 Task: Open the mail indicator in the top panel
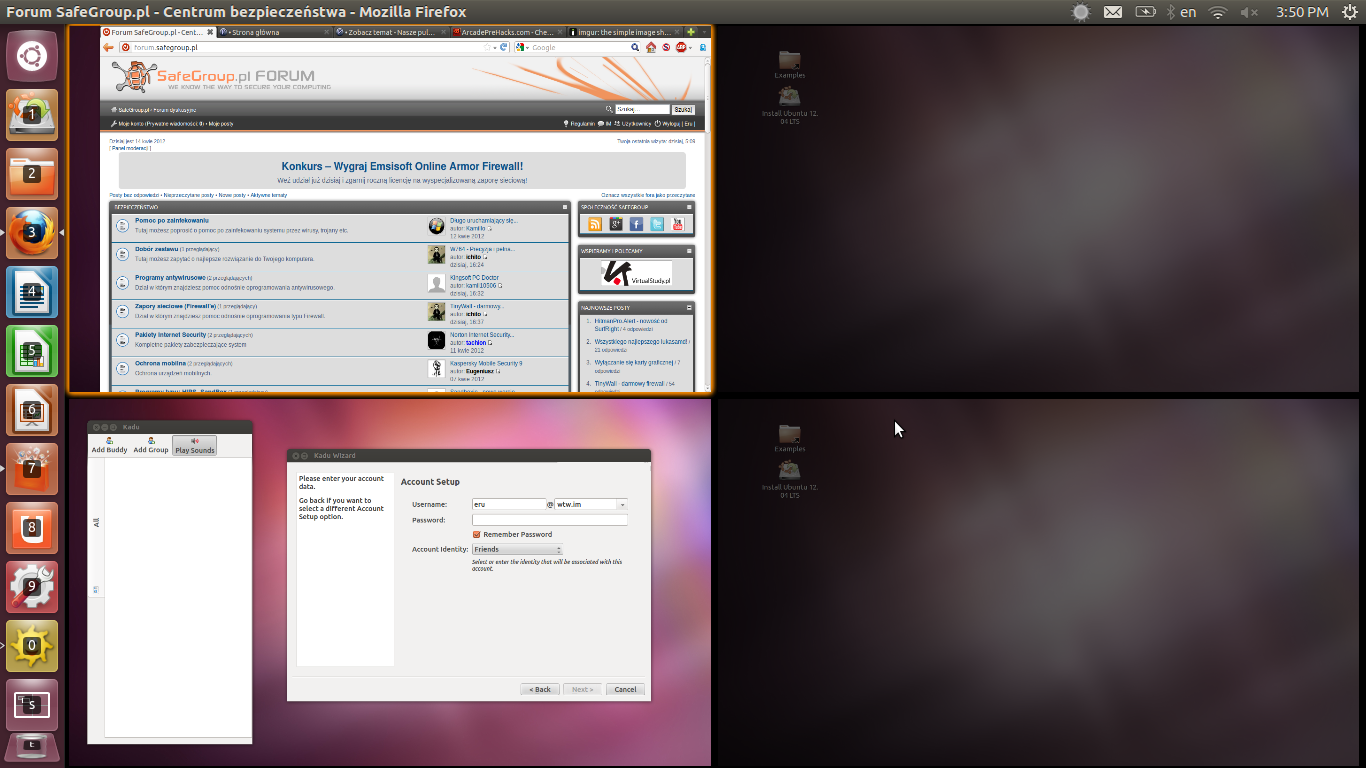(x=1112, y=12)
